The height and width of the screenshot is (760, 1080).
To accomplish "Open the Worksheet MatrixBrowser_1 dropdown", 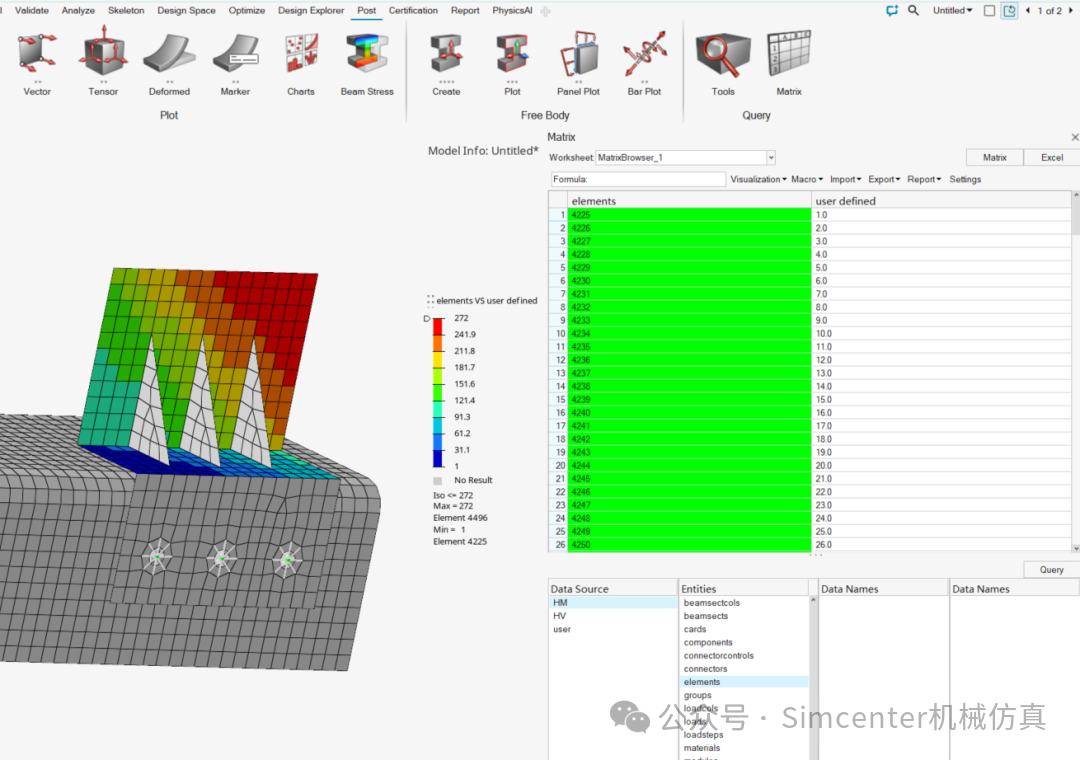I will coord(770,157).
